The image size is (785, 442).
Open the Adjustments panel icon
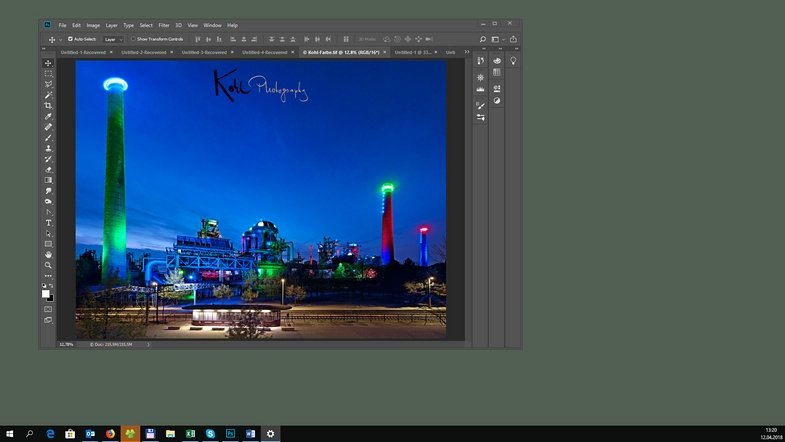click(497, 101)
